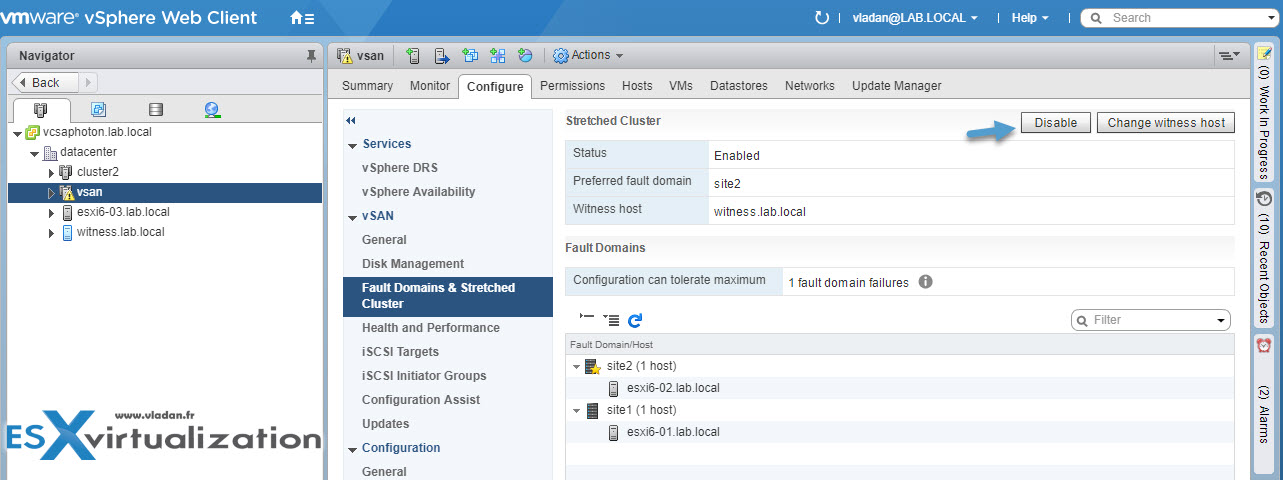
Task: Collapse the site1 fault domain row
Action: pyautogui.click(x=577, y=411)
